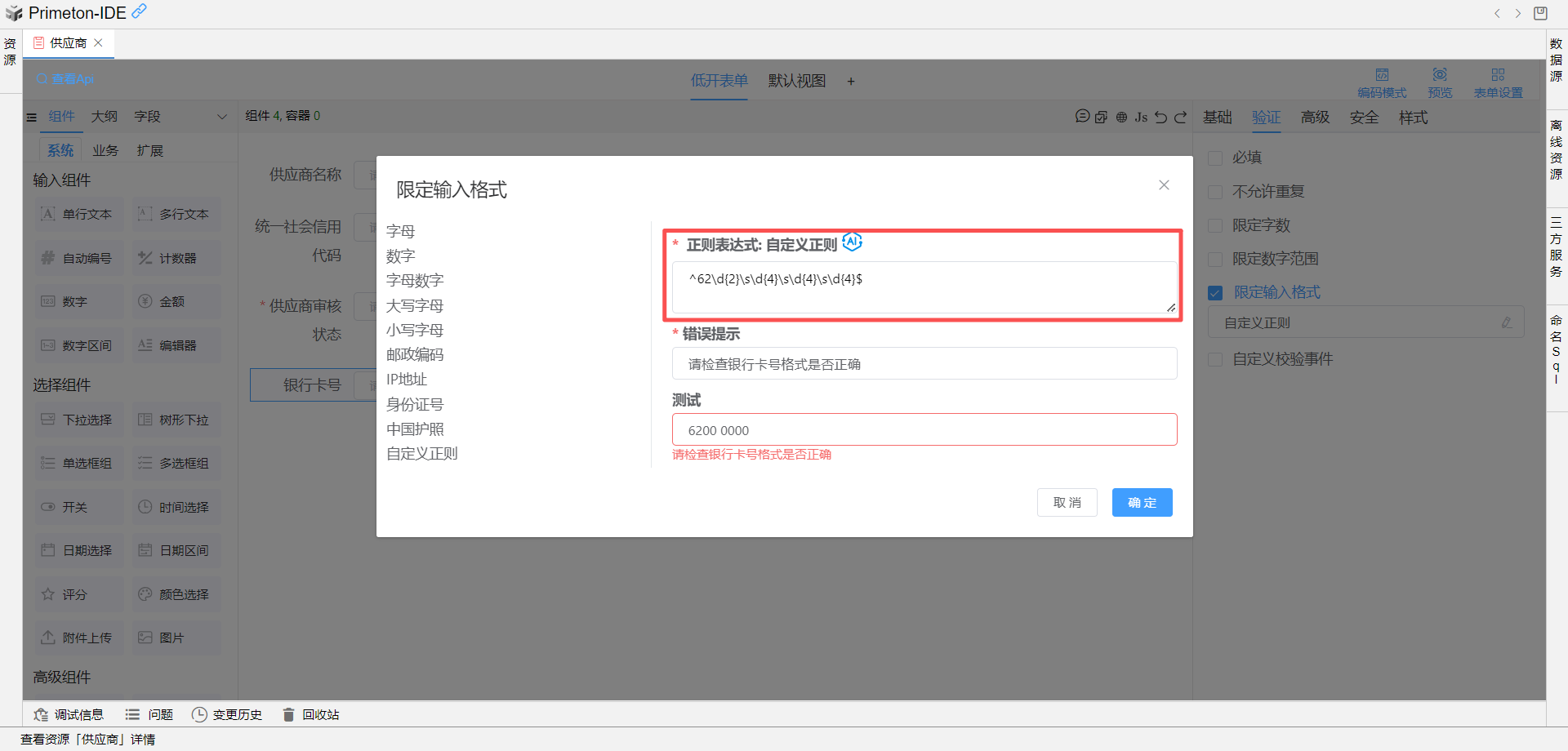Check the 不允许重复 option
This screenshot has height=751, width=1568.
[1214, 191]
